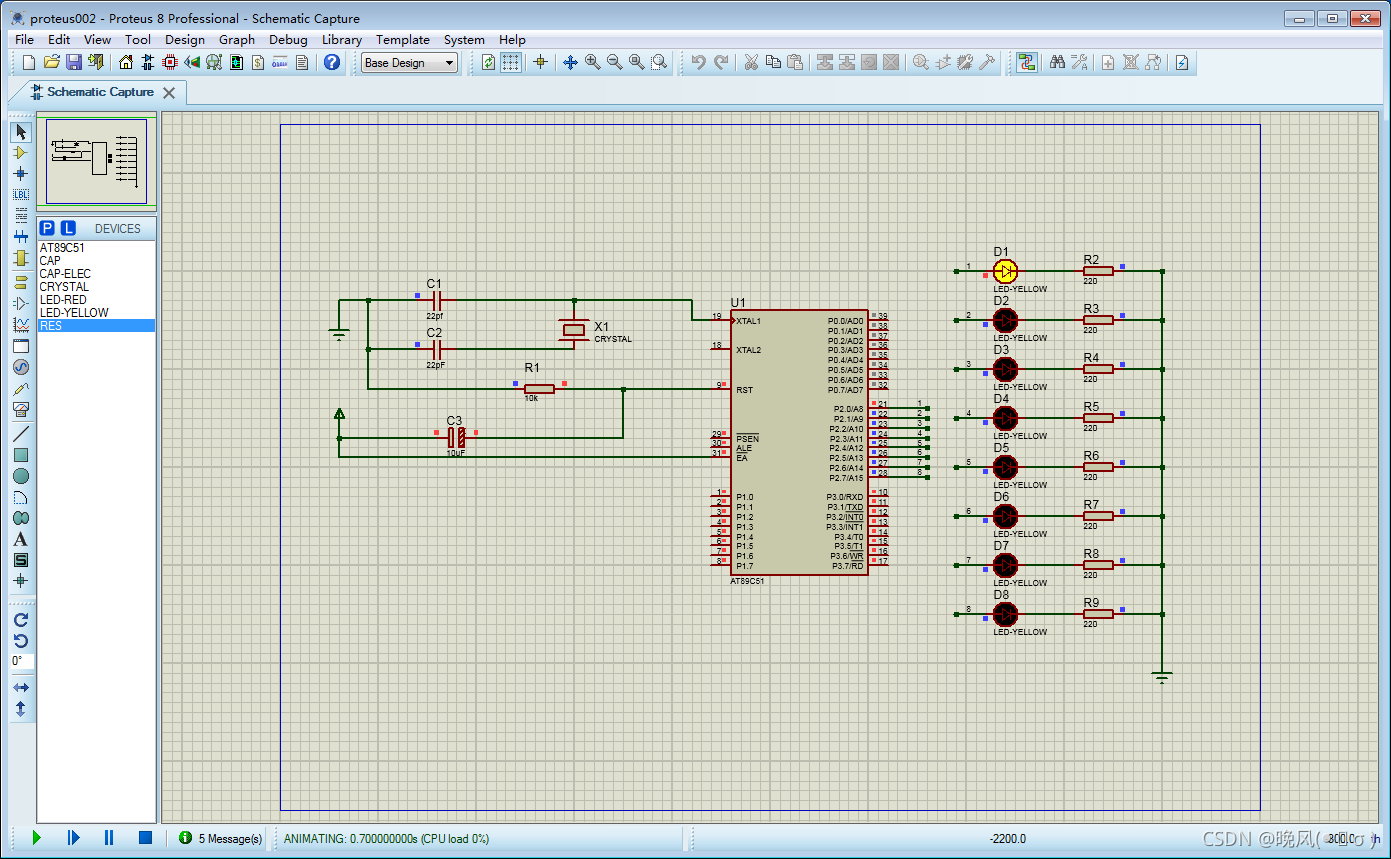The width and height of the screenshot is (1391, 859).
Task: Select Component Mode tool
Action: [x=21, y=152]
